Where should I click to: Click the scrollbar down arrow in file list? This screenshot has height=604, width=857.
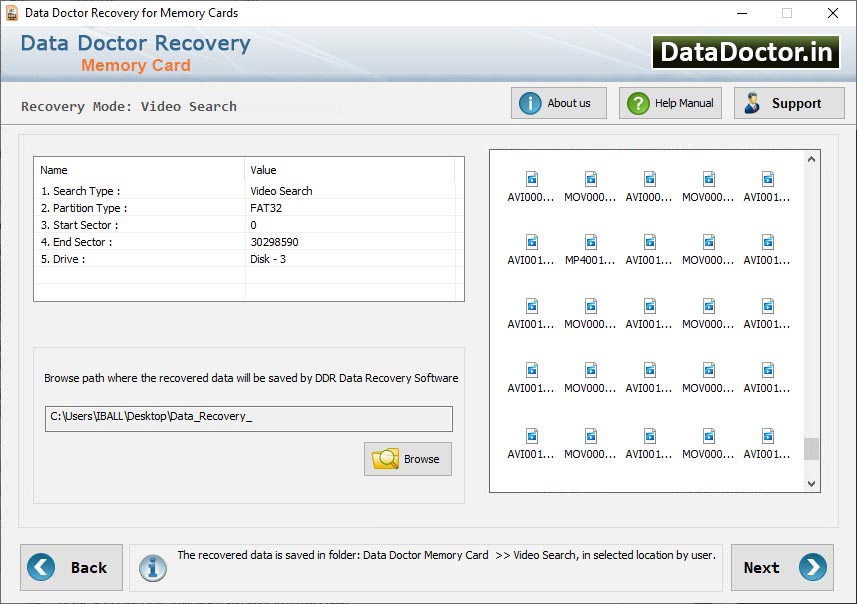(x=810, y=484)
